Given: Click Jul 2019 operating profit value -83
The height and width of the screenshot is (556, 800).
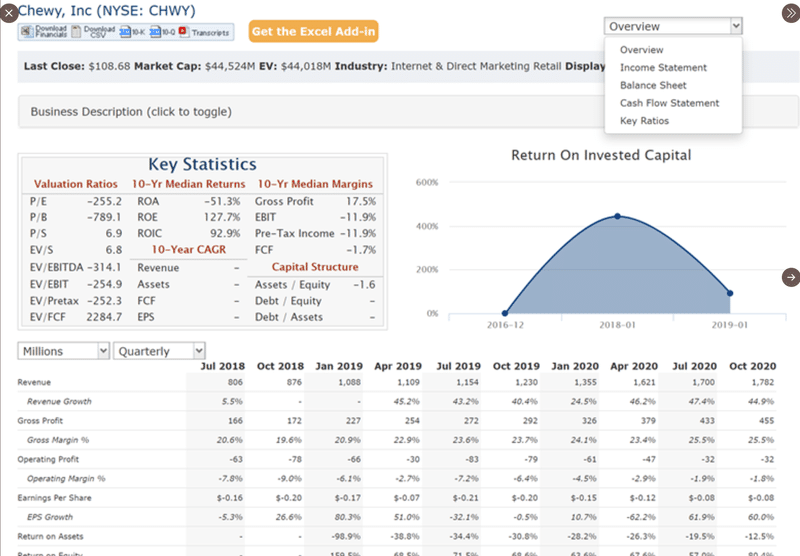Looking at the screenshot, I should [472, 459].
